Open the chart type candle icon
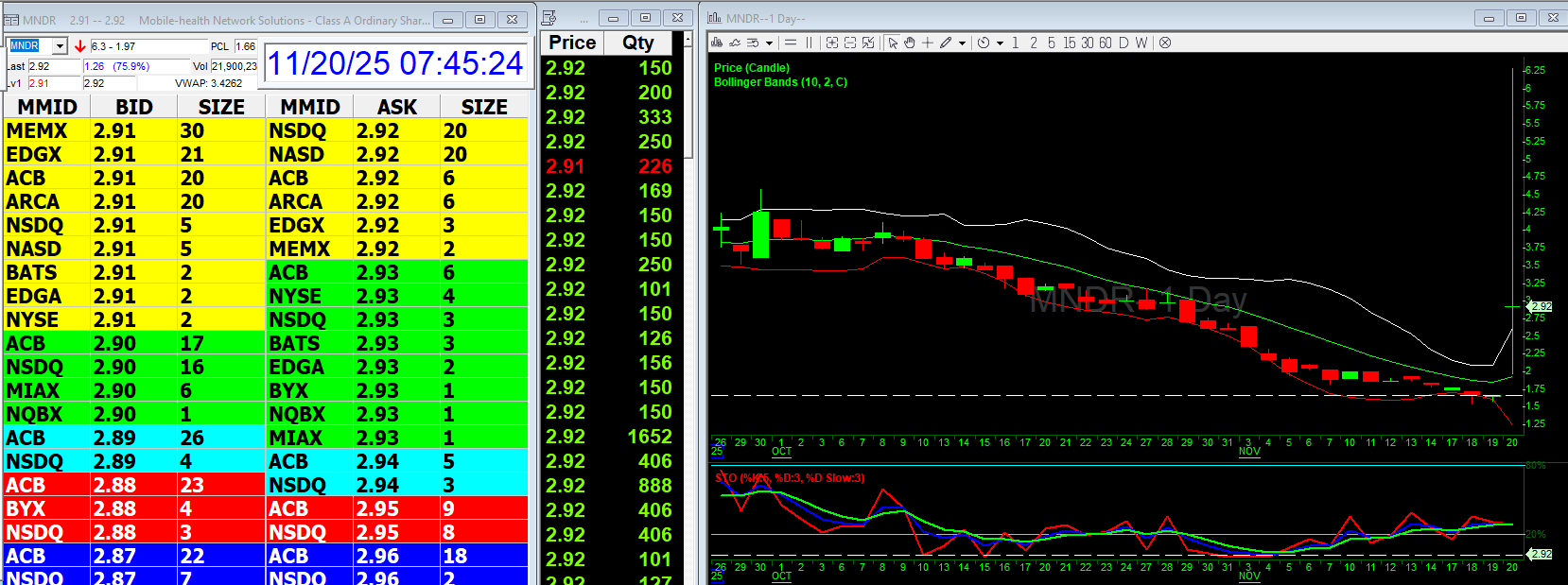Screen dimensions: 1568x585 coord(717,43)
